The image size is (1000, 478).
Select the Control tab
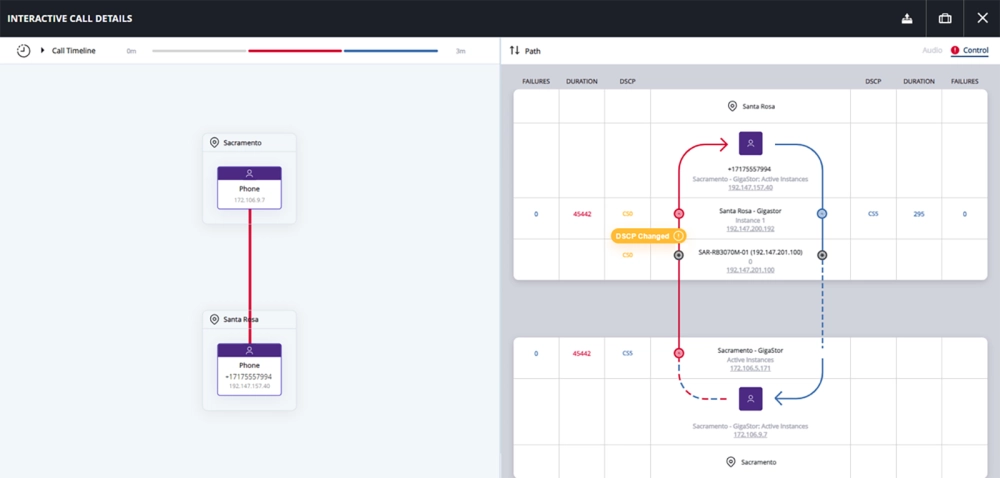(975, 50)
